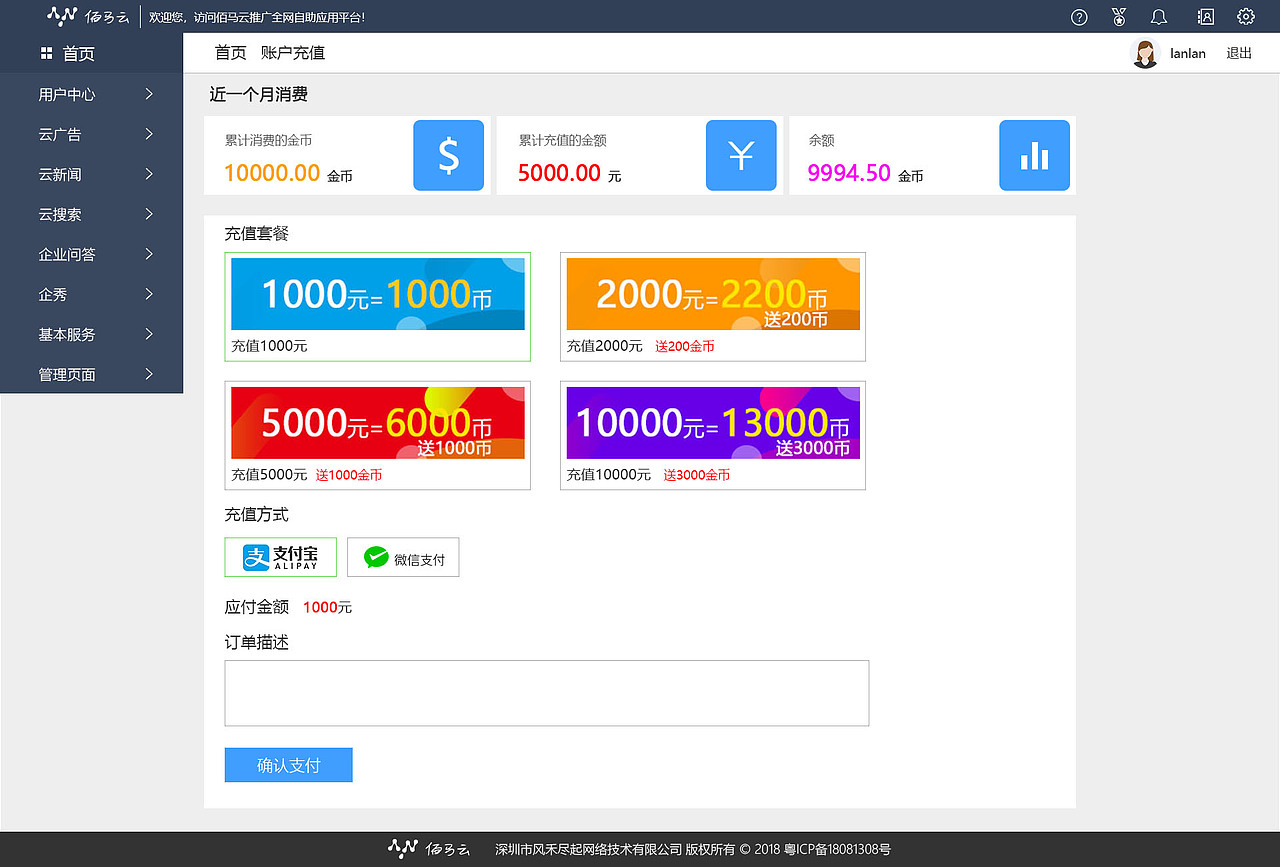
Task: Click the 订单描述 text input area
Action: coord(547,692)
